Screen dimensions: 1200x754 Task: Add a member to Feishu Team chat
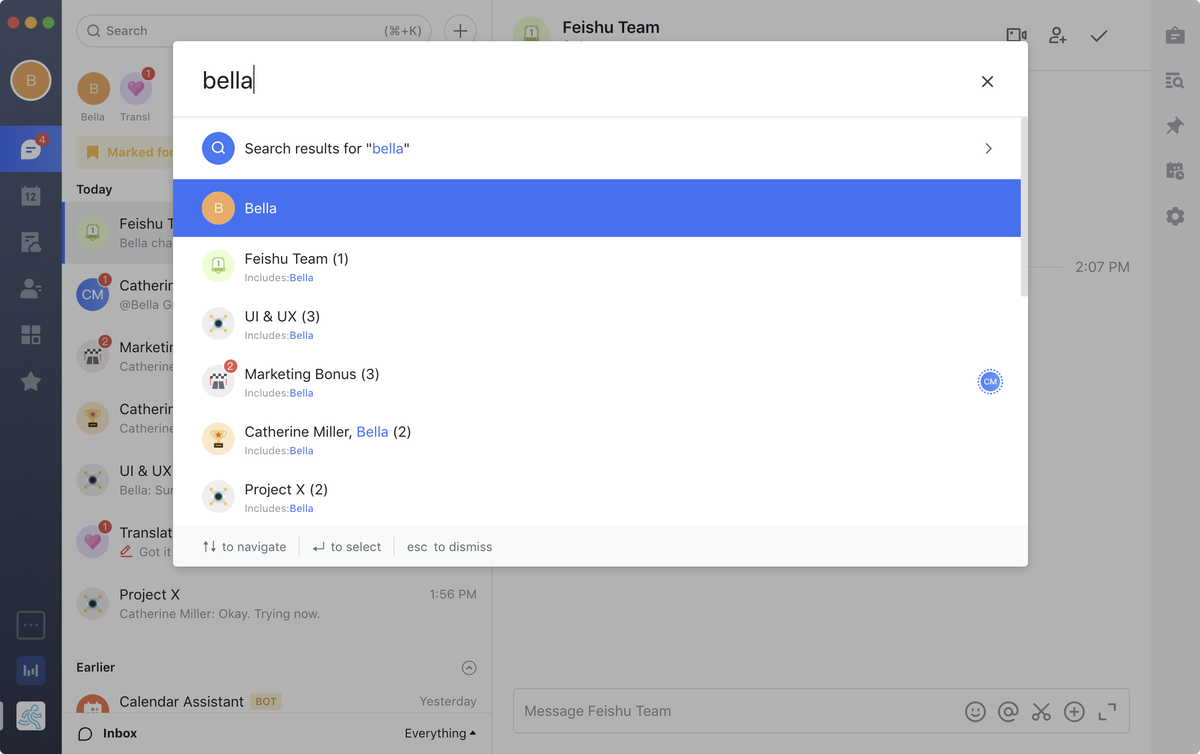(x=1058, y=35)
